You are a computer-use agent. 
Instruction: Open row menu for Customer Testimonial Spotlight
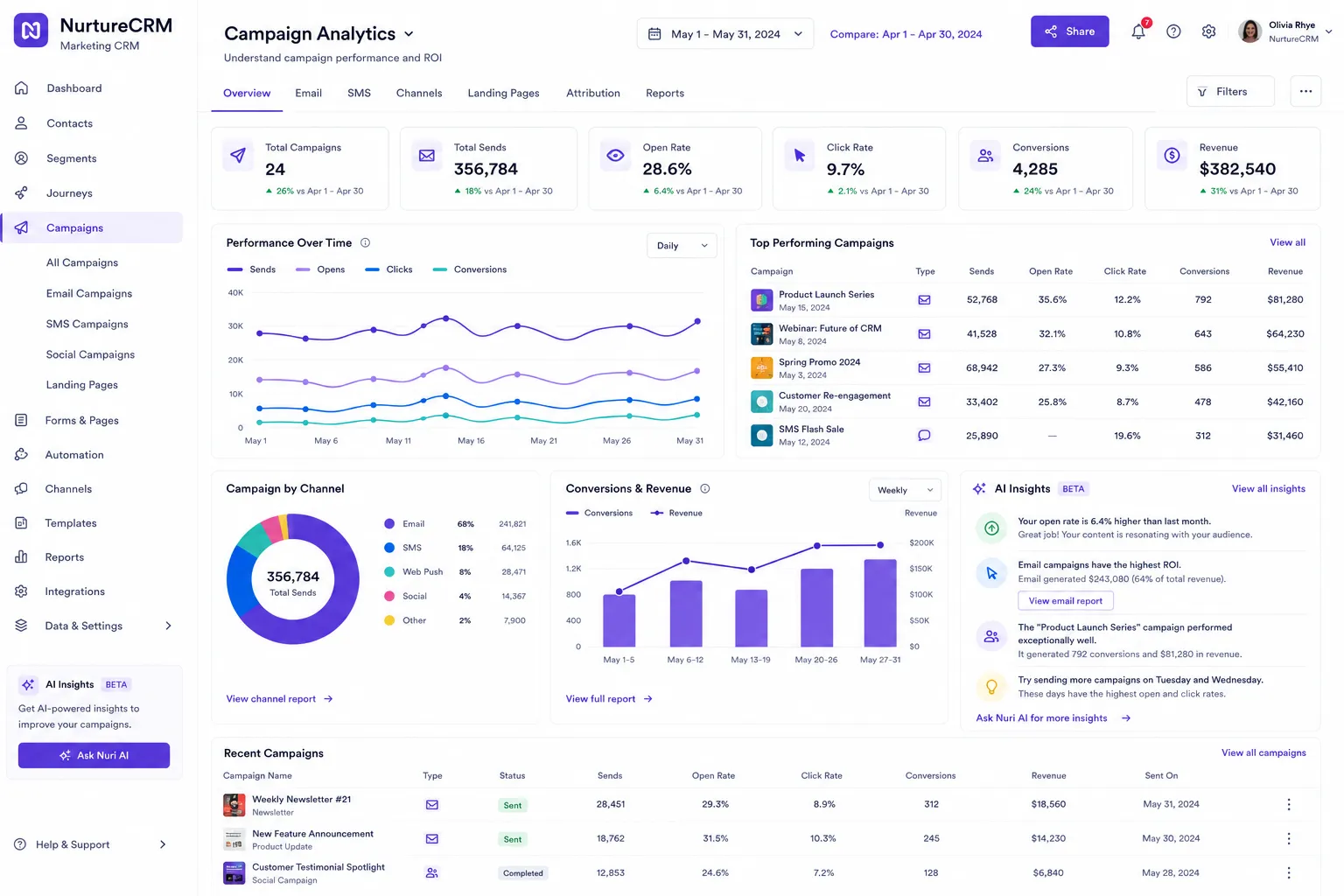coord(1289,872)
